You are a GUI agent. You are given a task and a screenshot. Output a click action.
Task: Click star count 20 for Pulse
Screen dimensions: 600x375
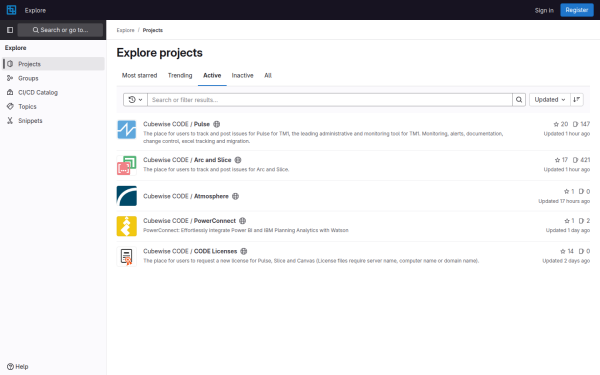[561, 124]
